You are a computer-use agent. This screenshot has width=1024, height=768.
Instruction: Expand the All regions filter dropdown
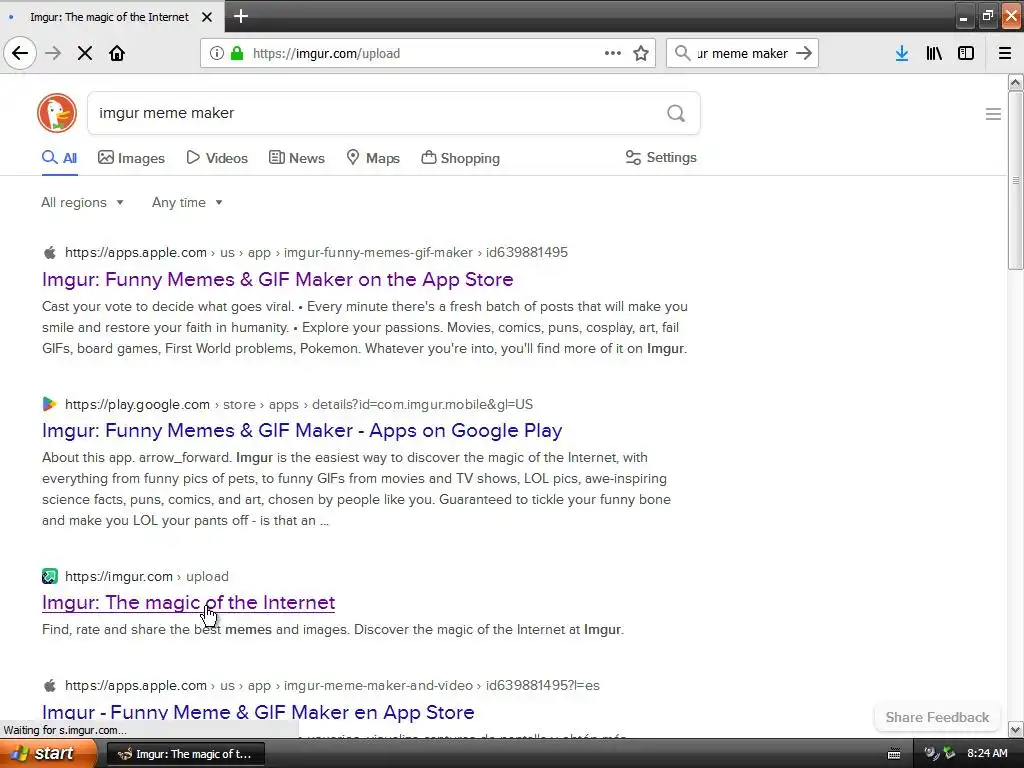(82, 202)
